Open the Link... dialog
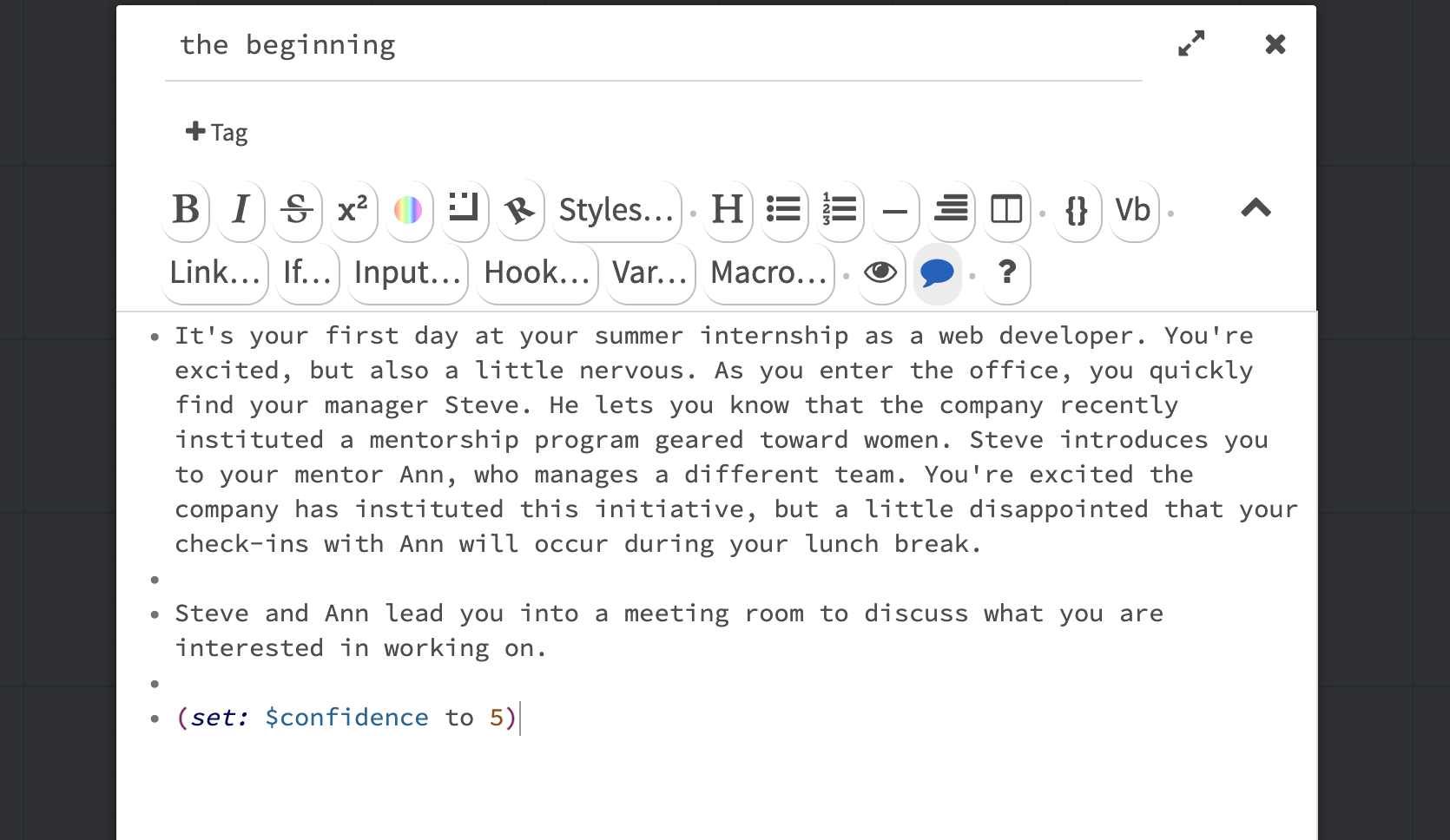The height and width of the screenshot is (840, 1450). click(x=214, y=273)
